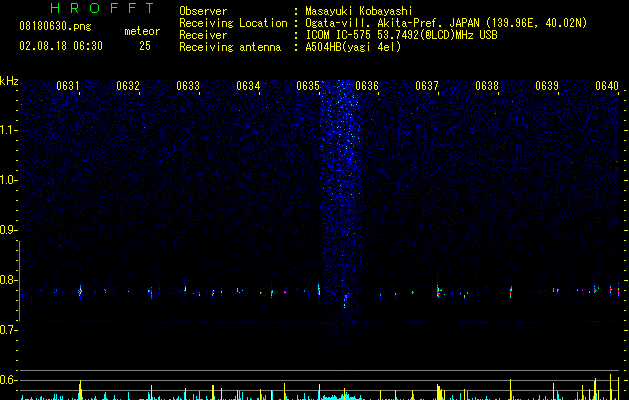
Task: Click the 1.0 kHz frequency label
Action: point(8,180)
